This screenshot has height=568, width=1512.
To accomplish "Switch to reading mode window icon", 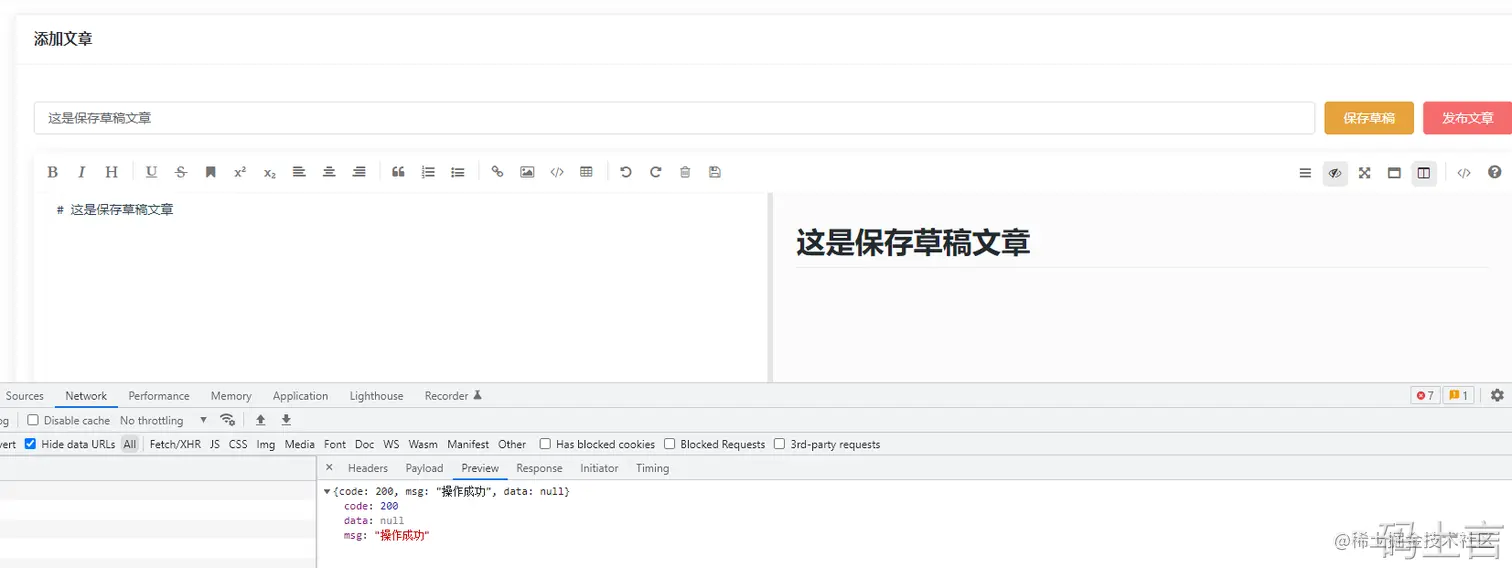I will (1394, 173).
